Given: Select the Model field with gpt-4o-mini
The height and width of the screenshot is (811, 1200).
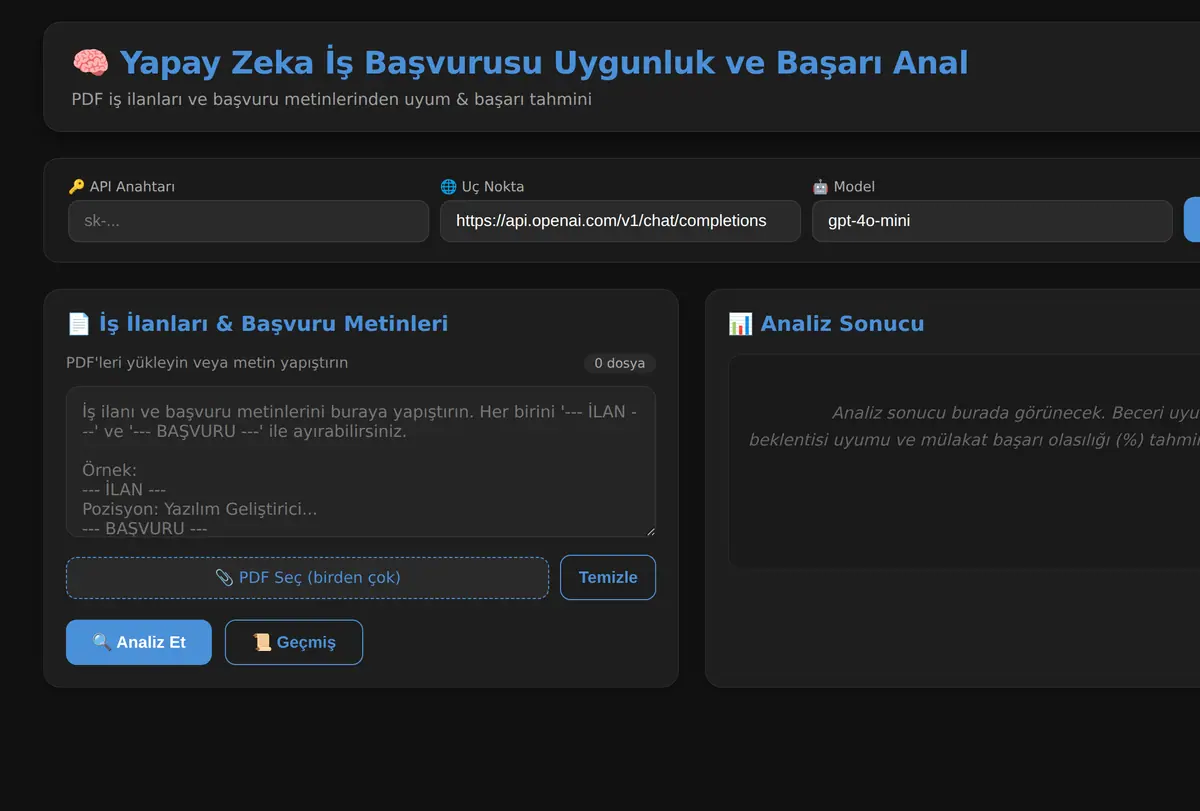Looking at the screenshot, I should [992, 221].
